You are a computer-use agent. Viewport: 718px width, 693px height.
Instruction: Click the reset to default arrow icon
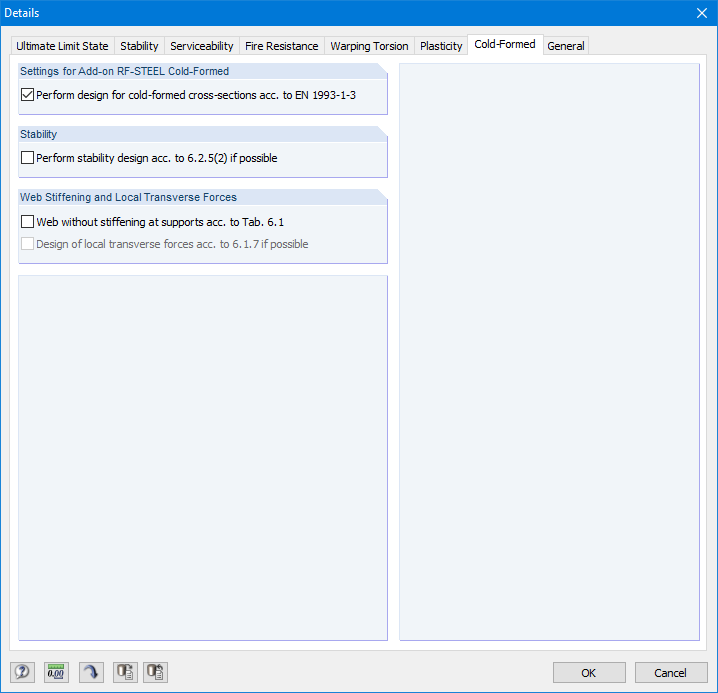click(91, 672)
